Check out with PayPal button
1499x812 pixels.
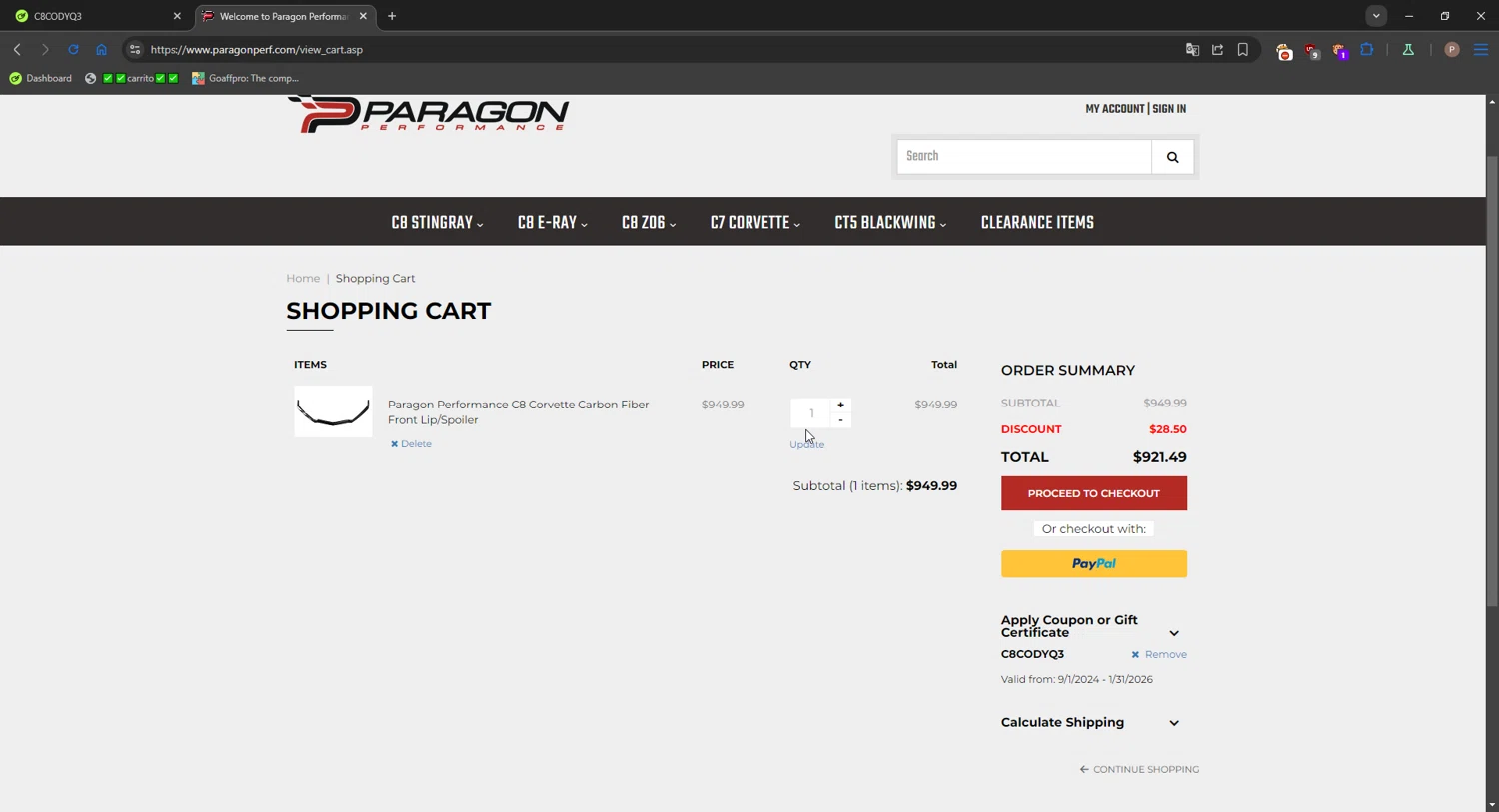[1094, 564]
